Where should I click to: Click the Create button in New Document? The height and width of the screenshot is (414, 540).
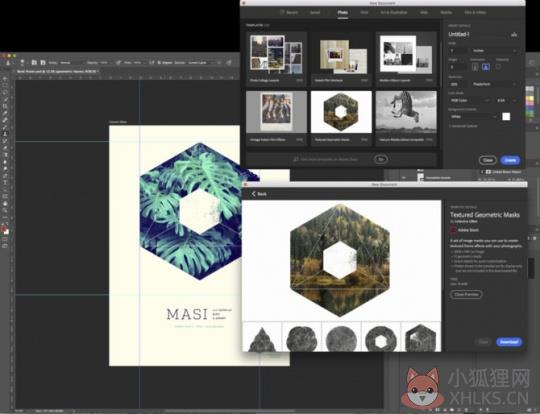pos(510,160)
